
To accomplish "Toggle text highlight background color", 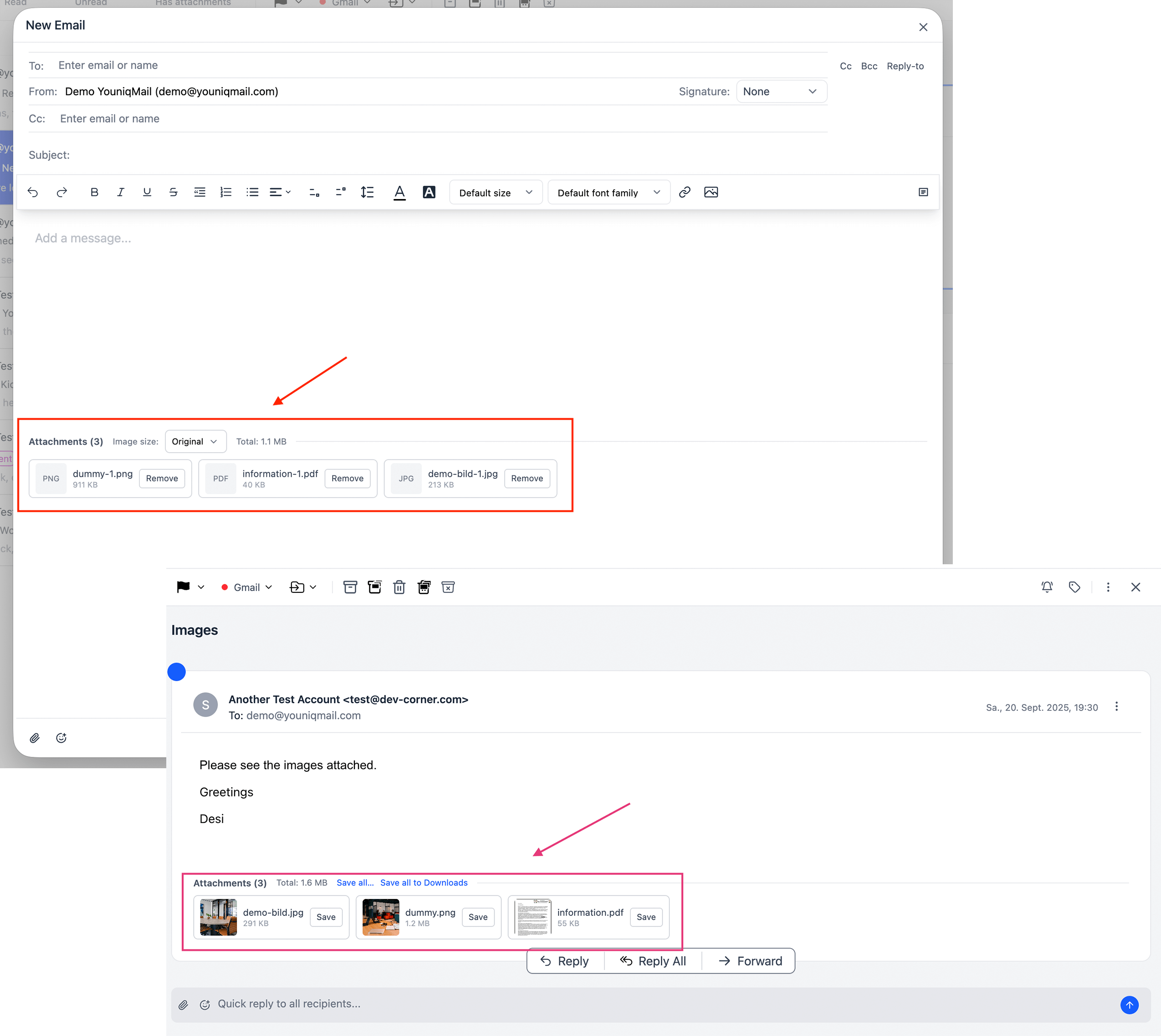I will click(429, 192).
